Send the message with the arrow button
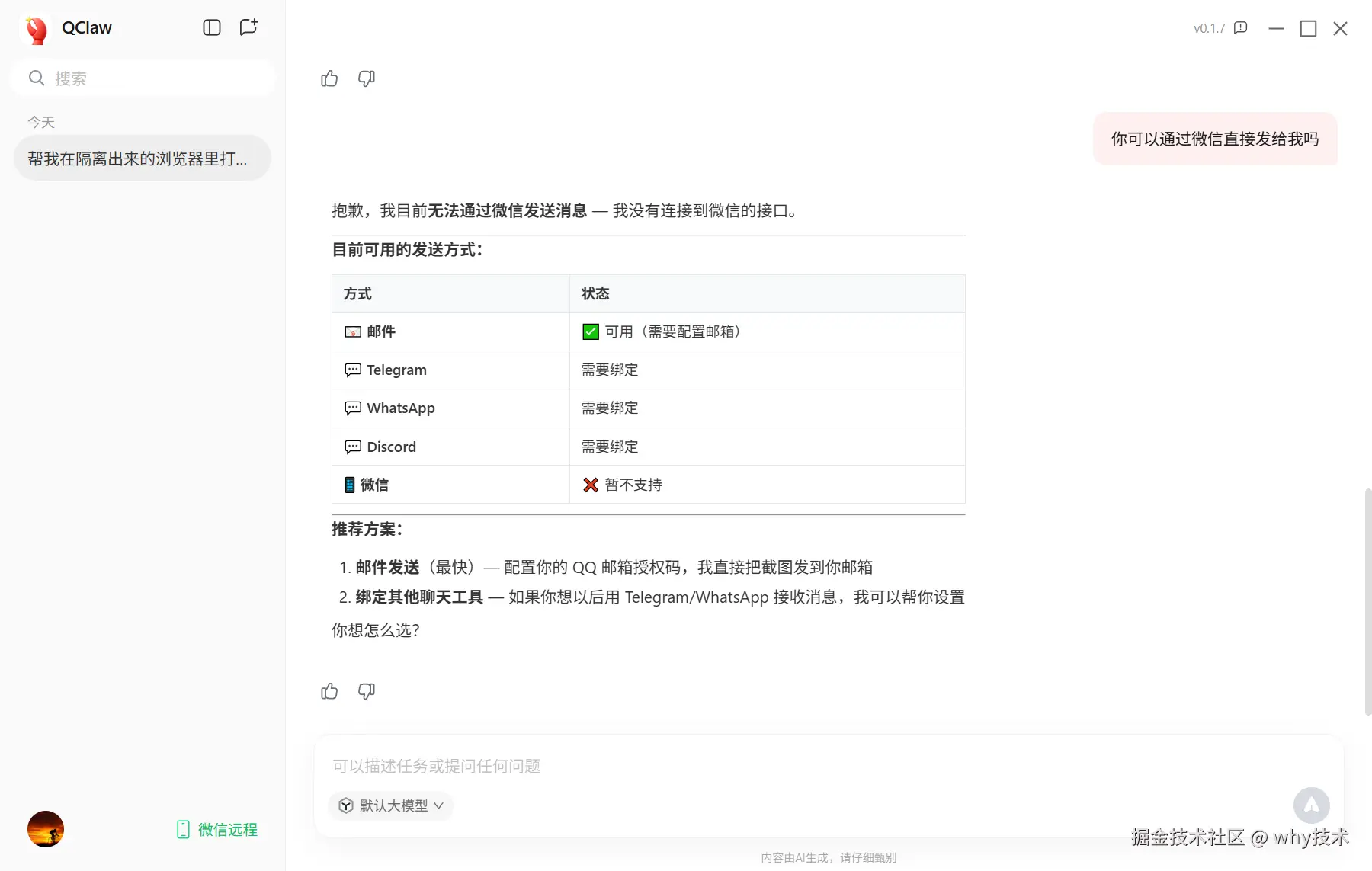This screenshot has width=1372, height=871. pyautogui.click(x=1312, y=805)
